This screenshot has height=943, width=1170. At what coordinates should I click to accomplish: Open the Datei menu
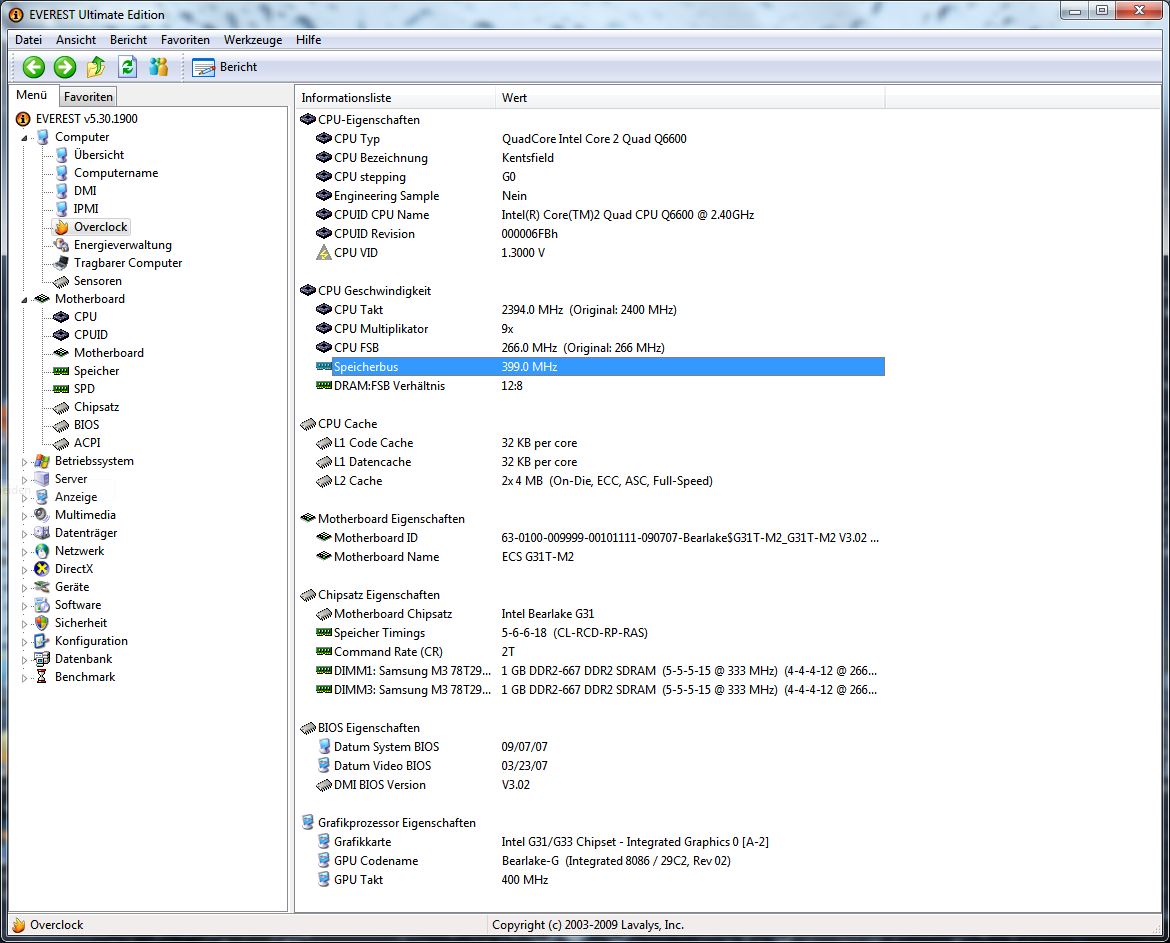click(28, 40)
